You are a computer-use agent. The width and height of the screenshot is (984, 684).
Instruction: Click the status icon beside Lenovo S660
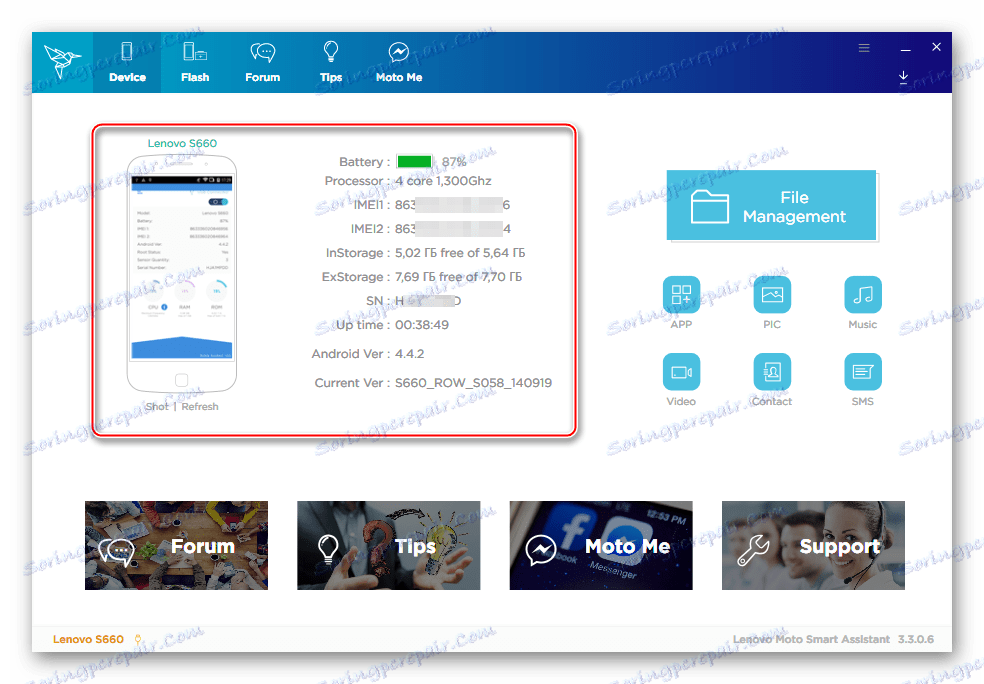point(136,639)
